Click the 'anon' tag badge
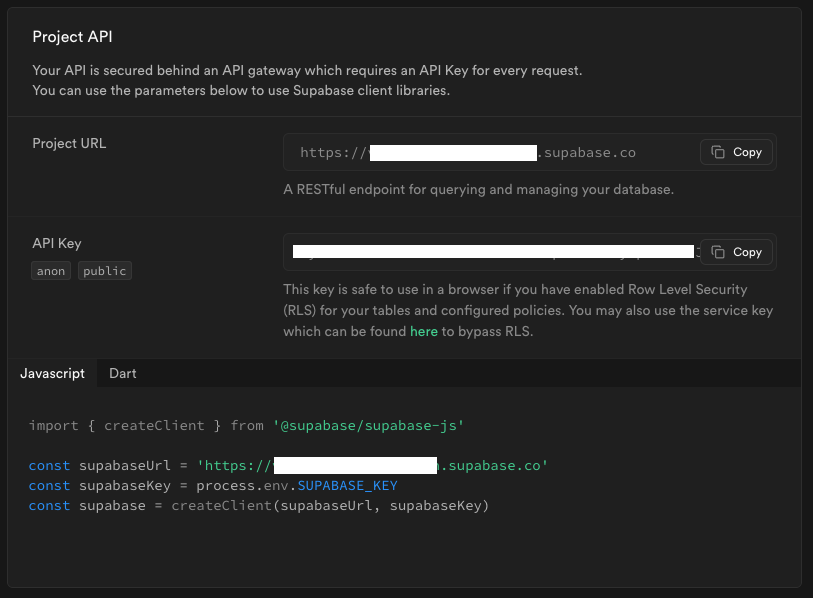Image resolution: width=813 pixels, height=598 pixels. tap(51, 271)
